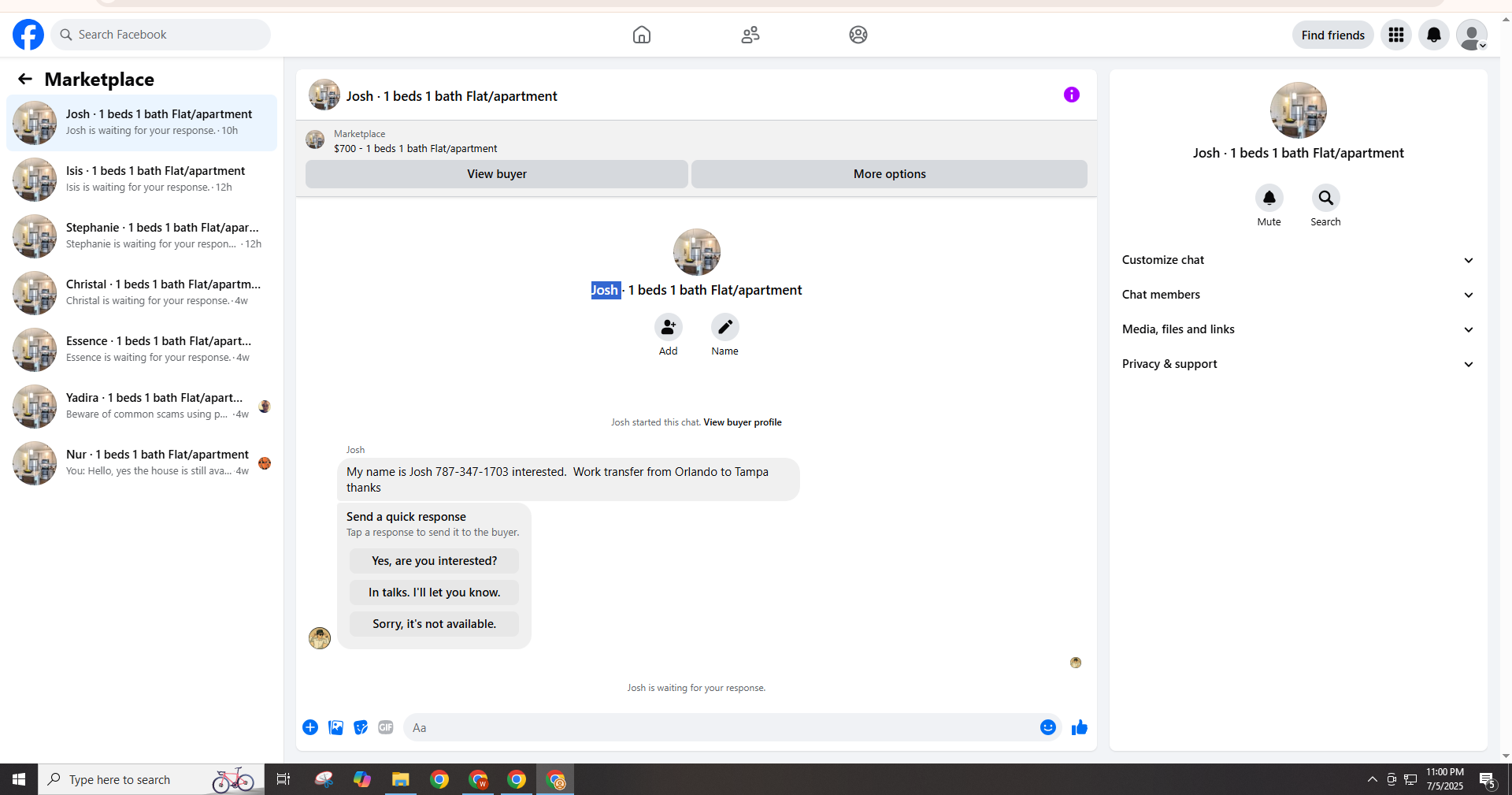Click listing thumbnail in right info panel
1512x795 pixels.
1299,110
